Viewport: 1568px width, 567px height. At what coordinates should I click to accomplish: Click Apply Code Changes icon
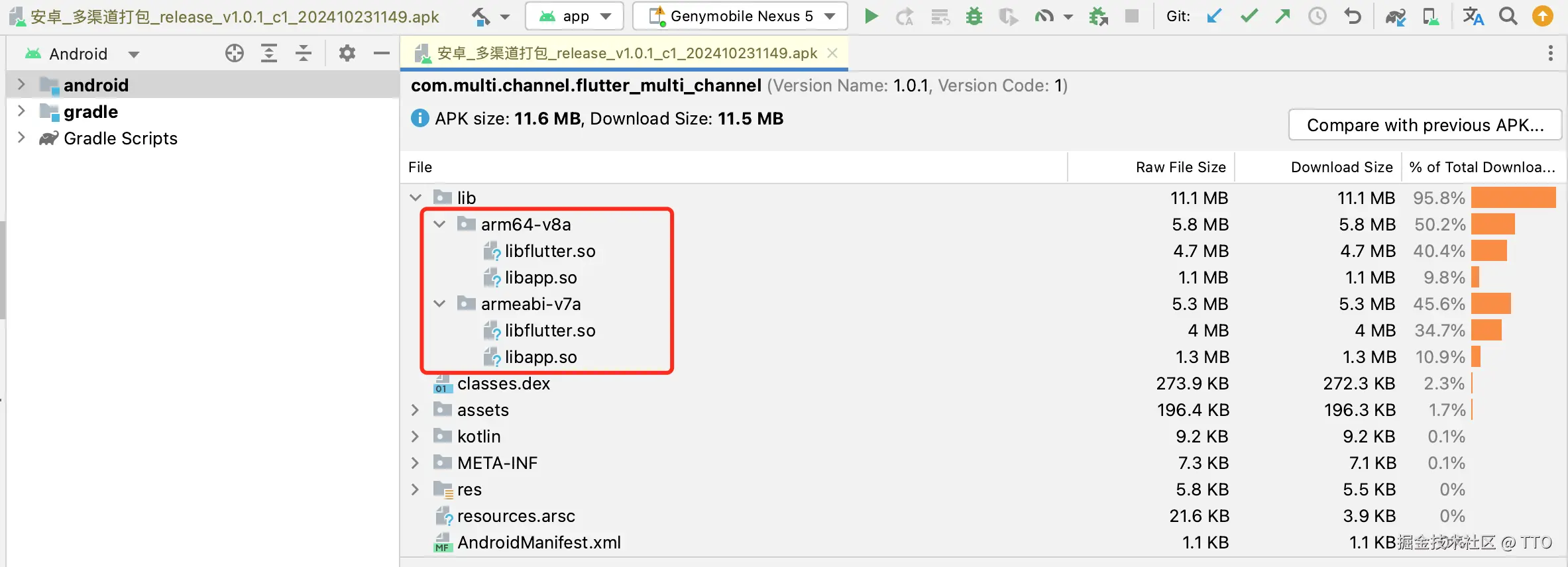pos(940,16)
